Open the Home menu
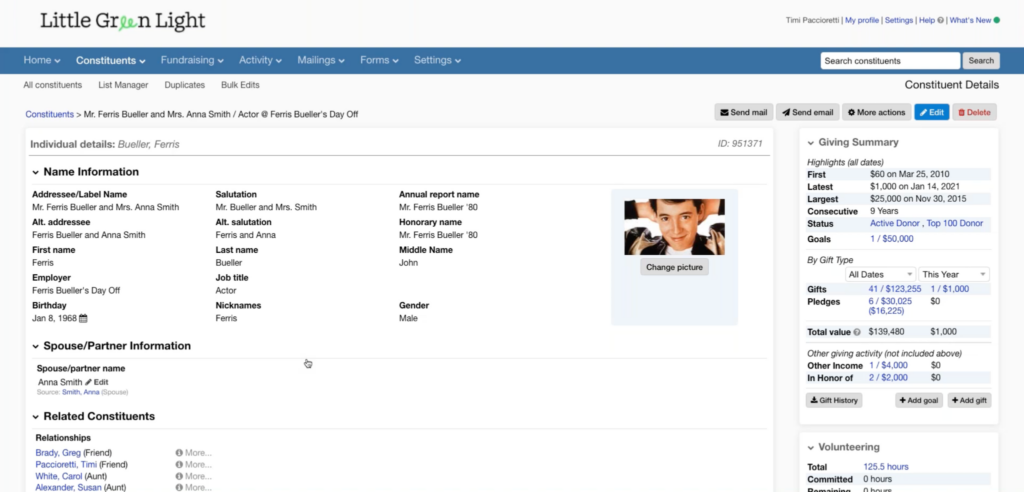This screenshot has height=492, width=1024. pos(42,60)
